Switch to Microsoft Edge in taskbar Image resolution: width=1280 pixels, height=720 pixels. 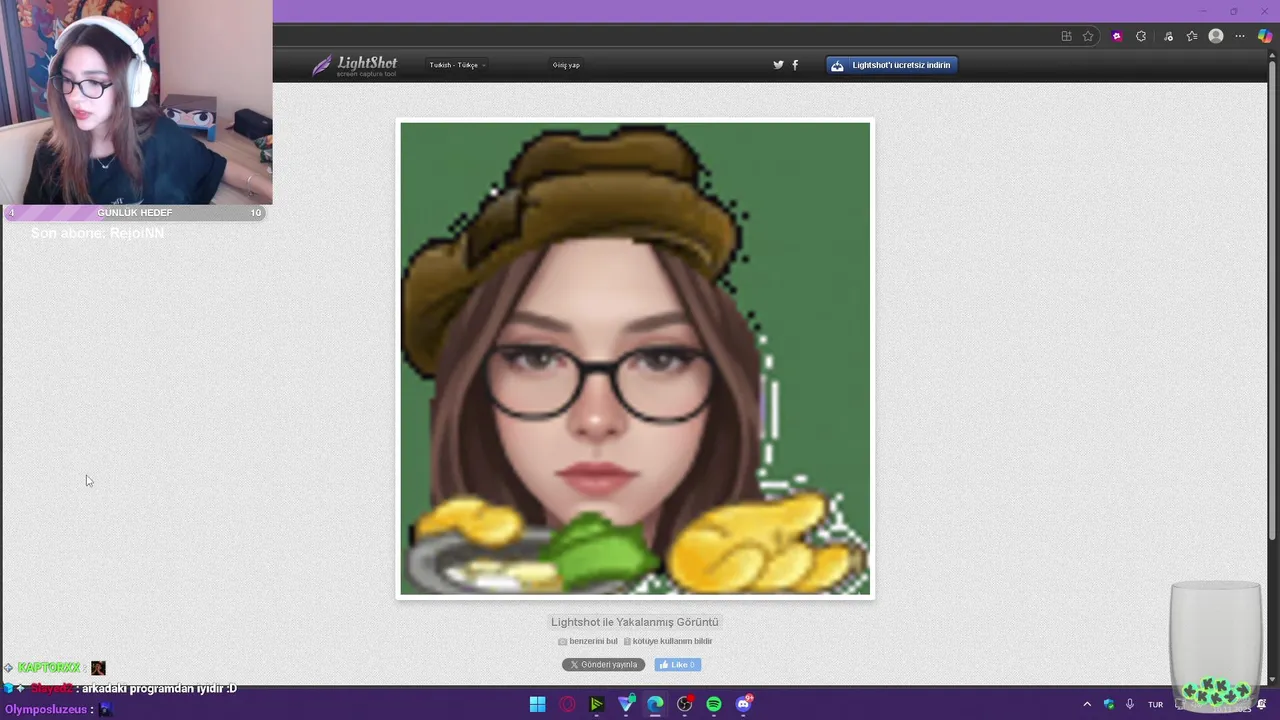[x=655, y=704]
